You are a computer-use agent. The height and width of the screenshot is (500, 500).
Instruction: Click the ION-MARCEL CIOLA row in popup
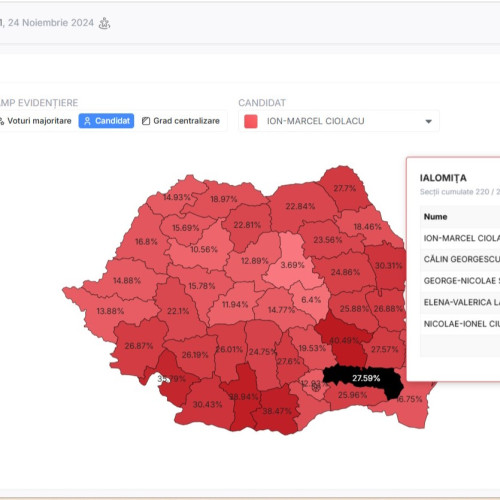point(460,238)
